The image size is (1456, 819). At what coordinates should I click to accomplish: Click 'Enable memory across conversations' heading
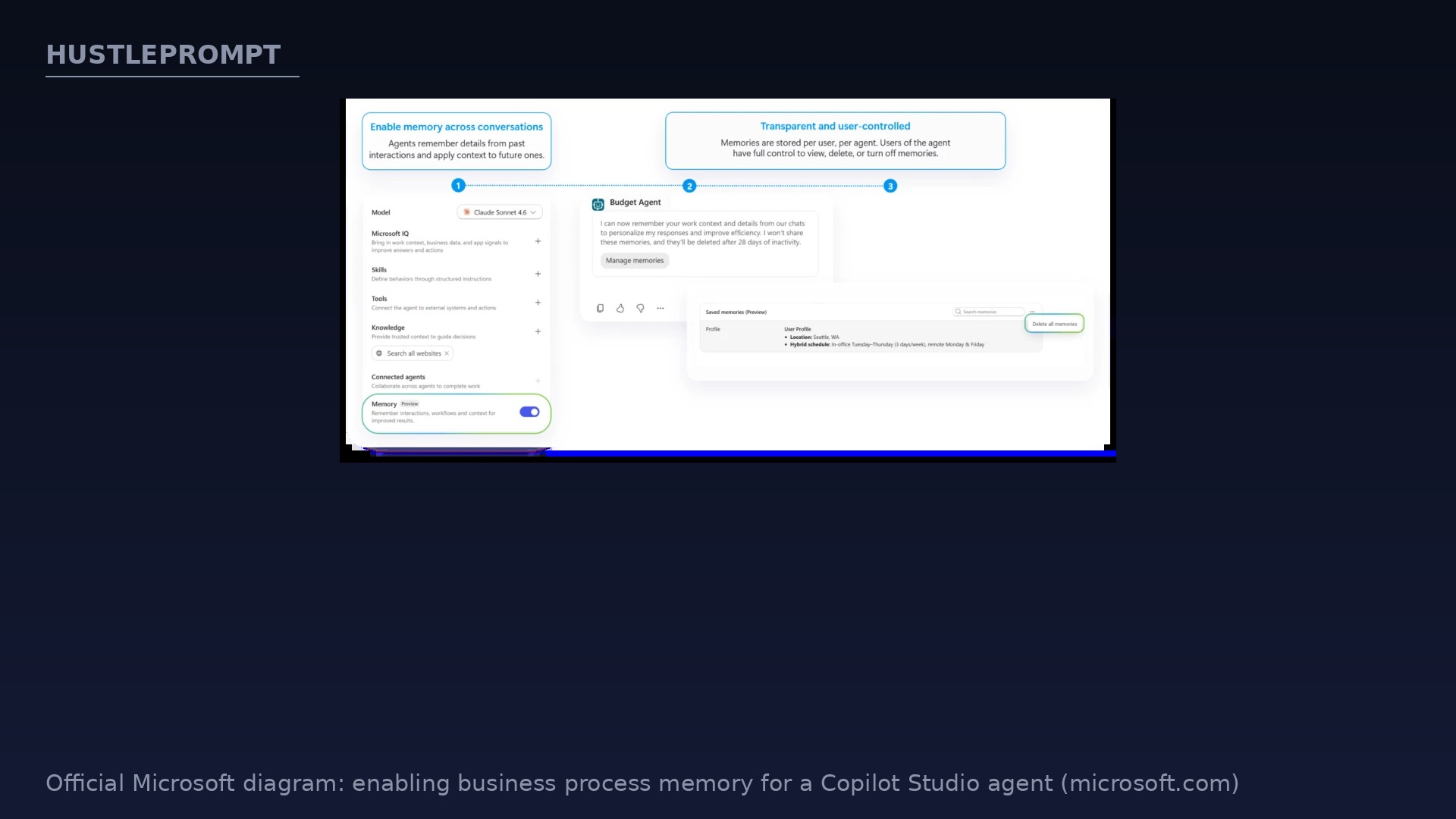point(457,127)
